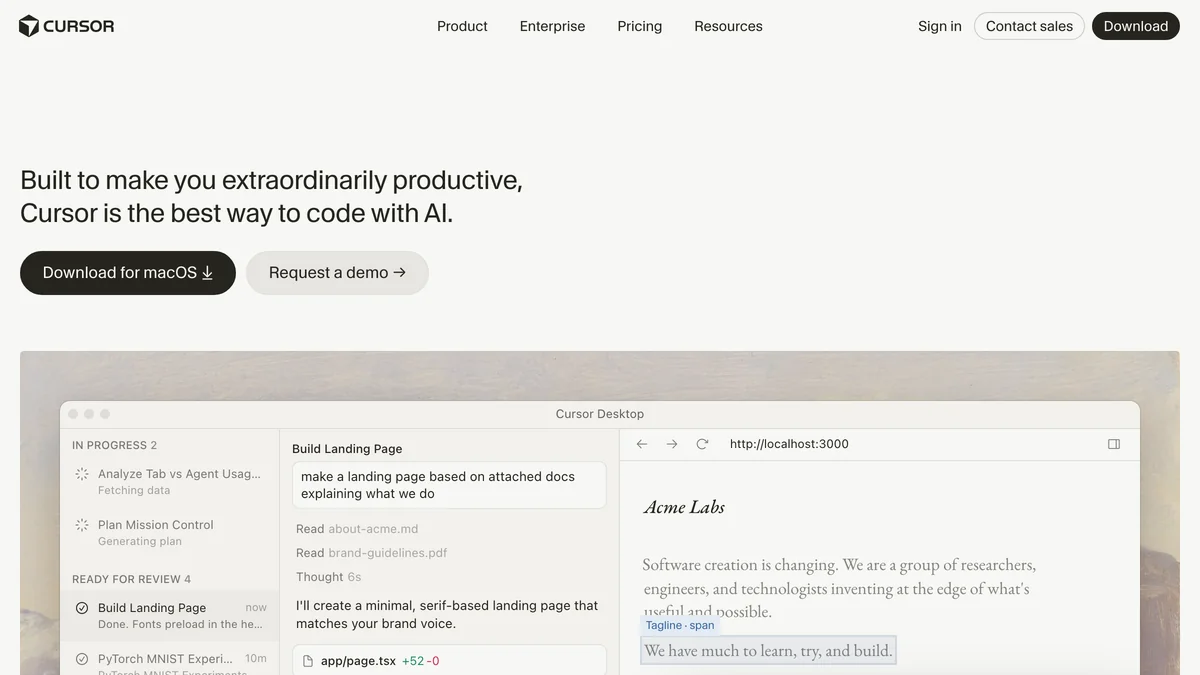The image size is (1200, 675).
Task: Click the spinner icon beside Analyze Tab task
Action: (82, 474)
